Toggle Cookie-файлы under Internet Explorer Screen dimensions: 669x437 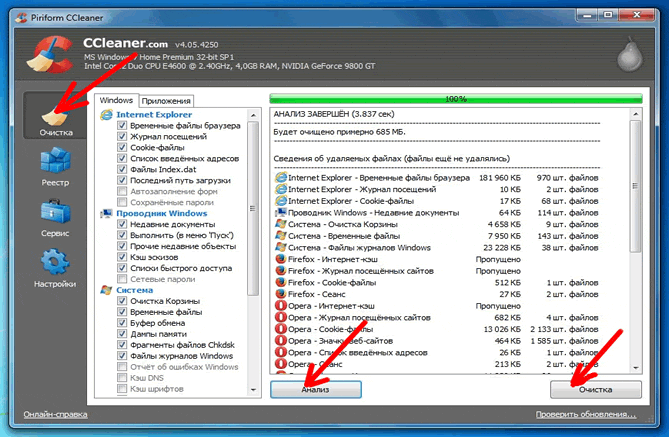tap(122, 147)
